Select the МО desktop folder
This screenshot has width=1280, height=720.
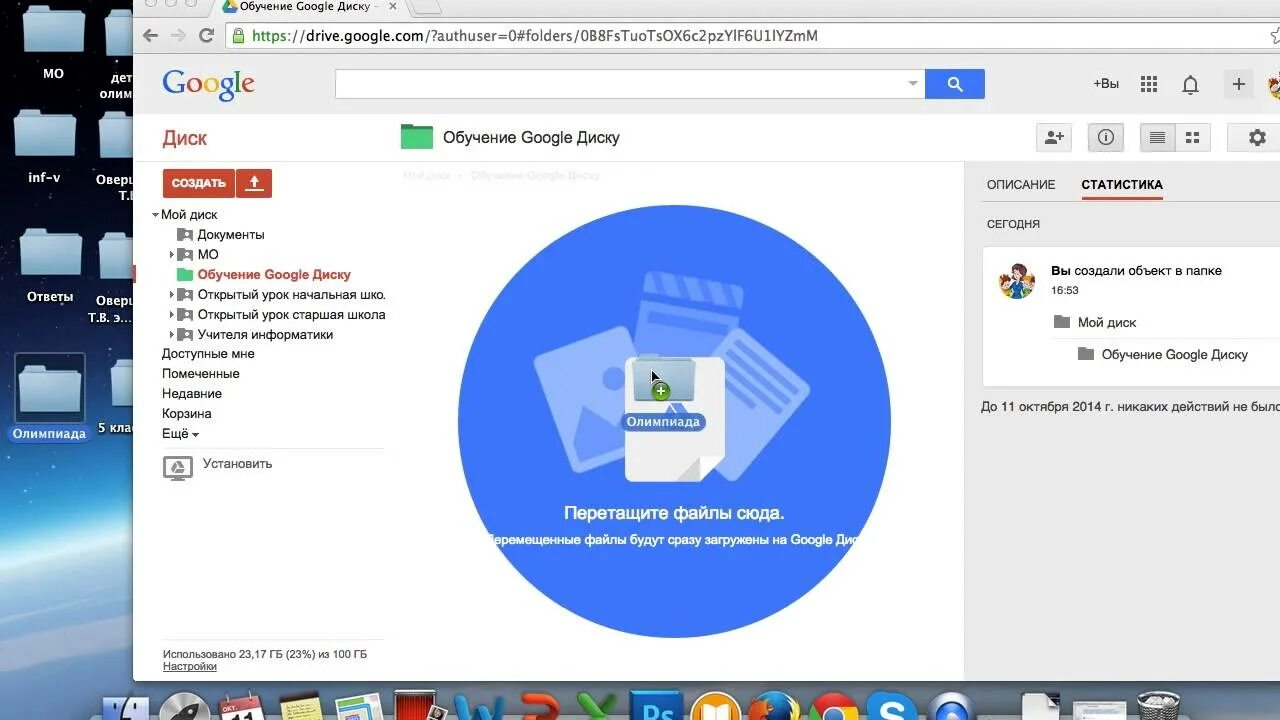coord(53,43)
